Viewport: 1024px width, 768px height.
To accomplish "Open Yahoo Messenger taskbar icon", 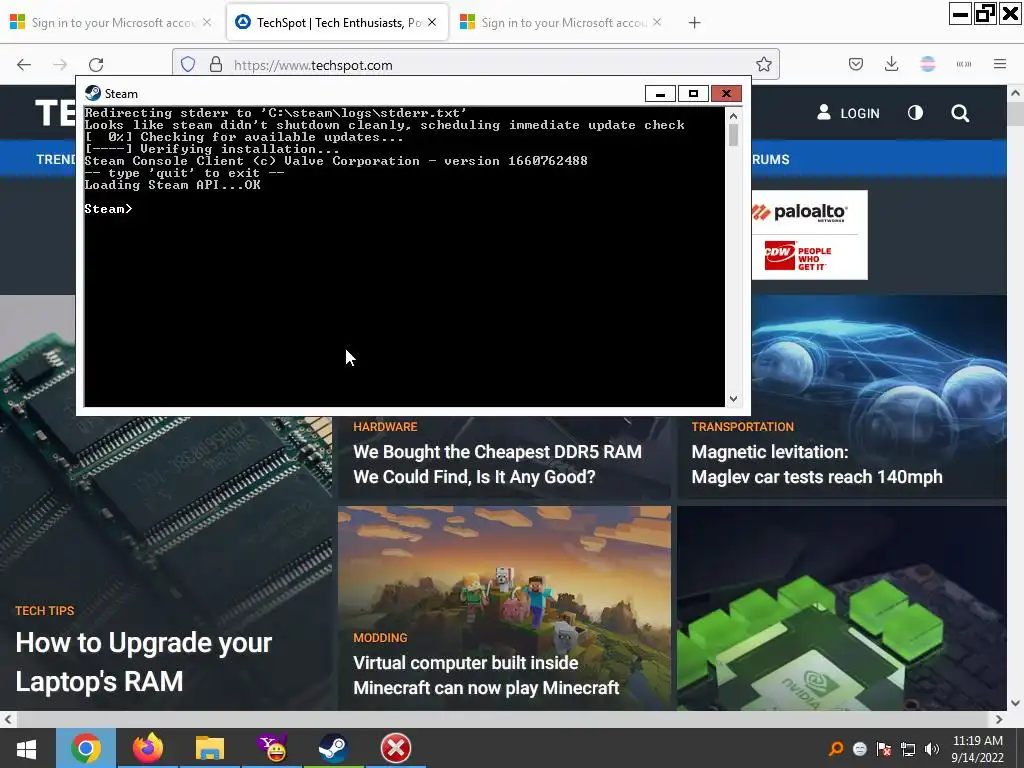I will tap(272, 748).
